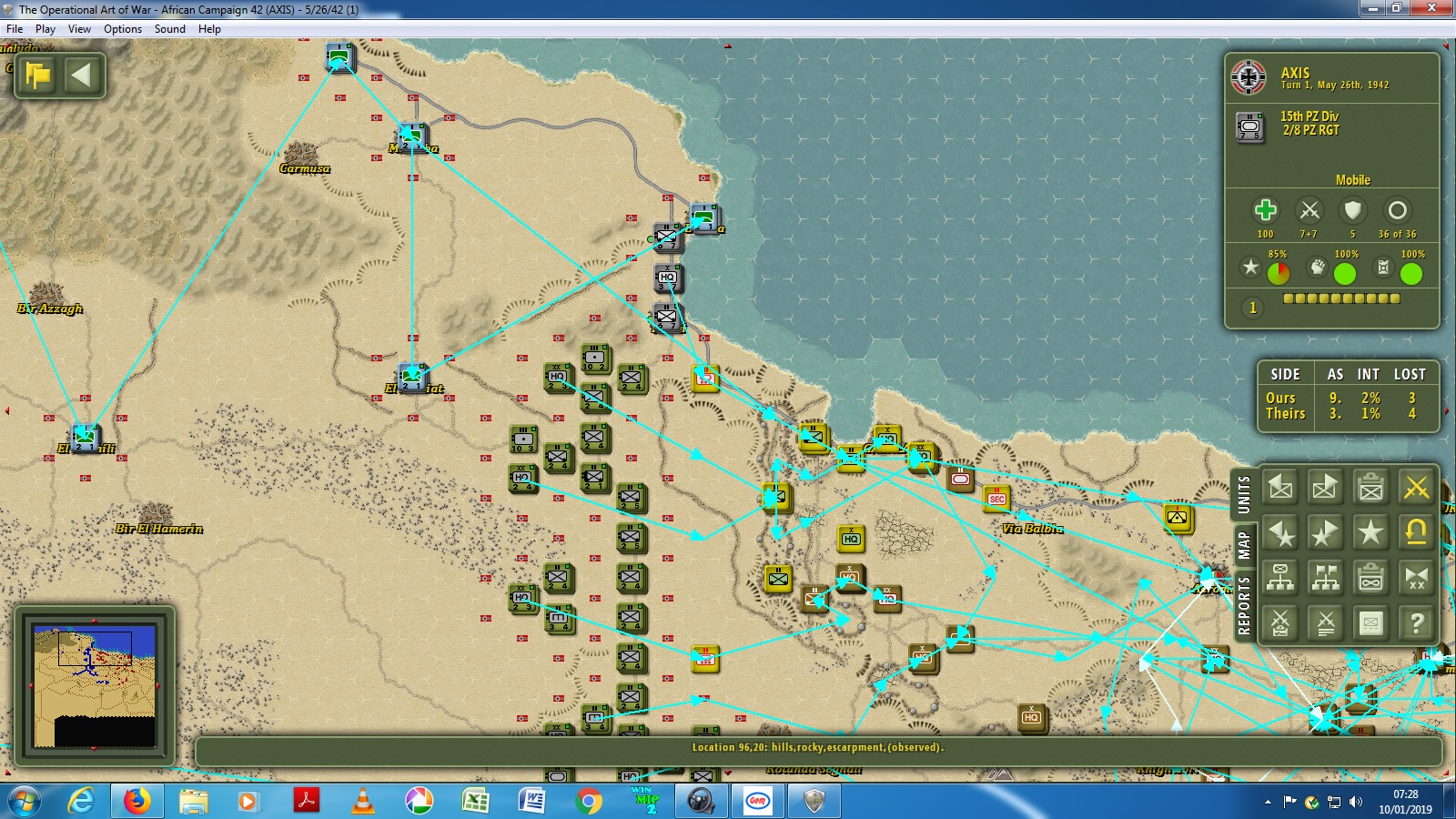The image size is (1456, 819).
Task: Click the yellow flag end turn icon
Action: 38,76
